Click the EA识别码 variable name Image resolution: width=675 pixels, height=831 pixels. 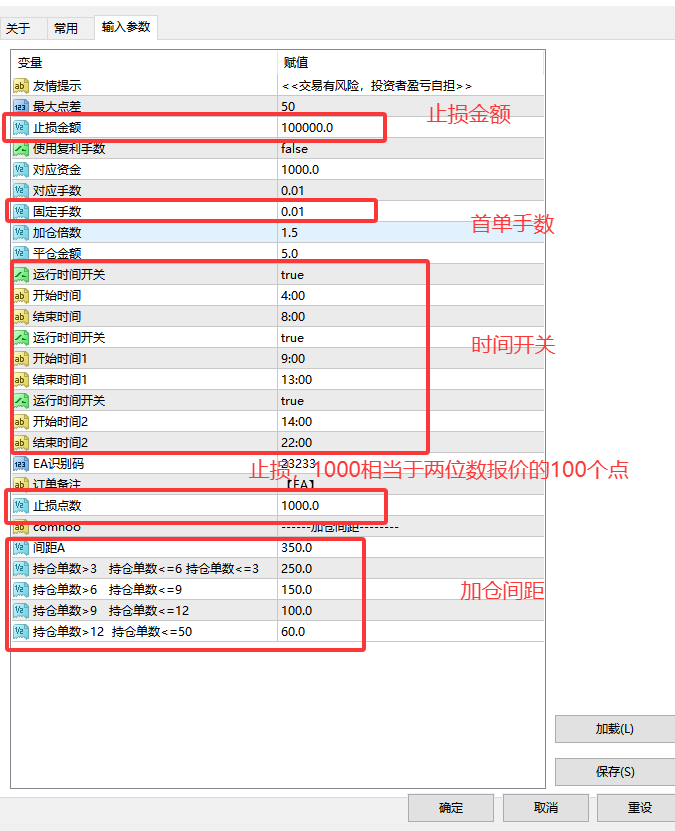[58, 464]
